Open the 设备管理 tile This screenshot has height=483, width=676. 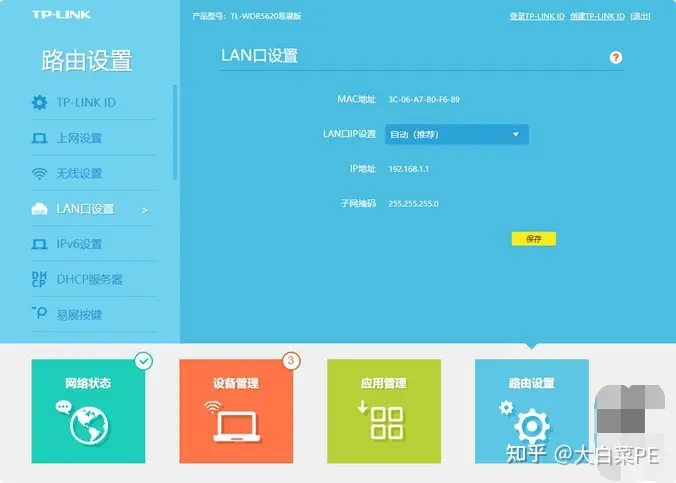point(236,411)
